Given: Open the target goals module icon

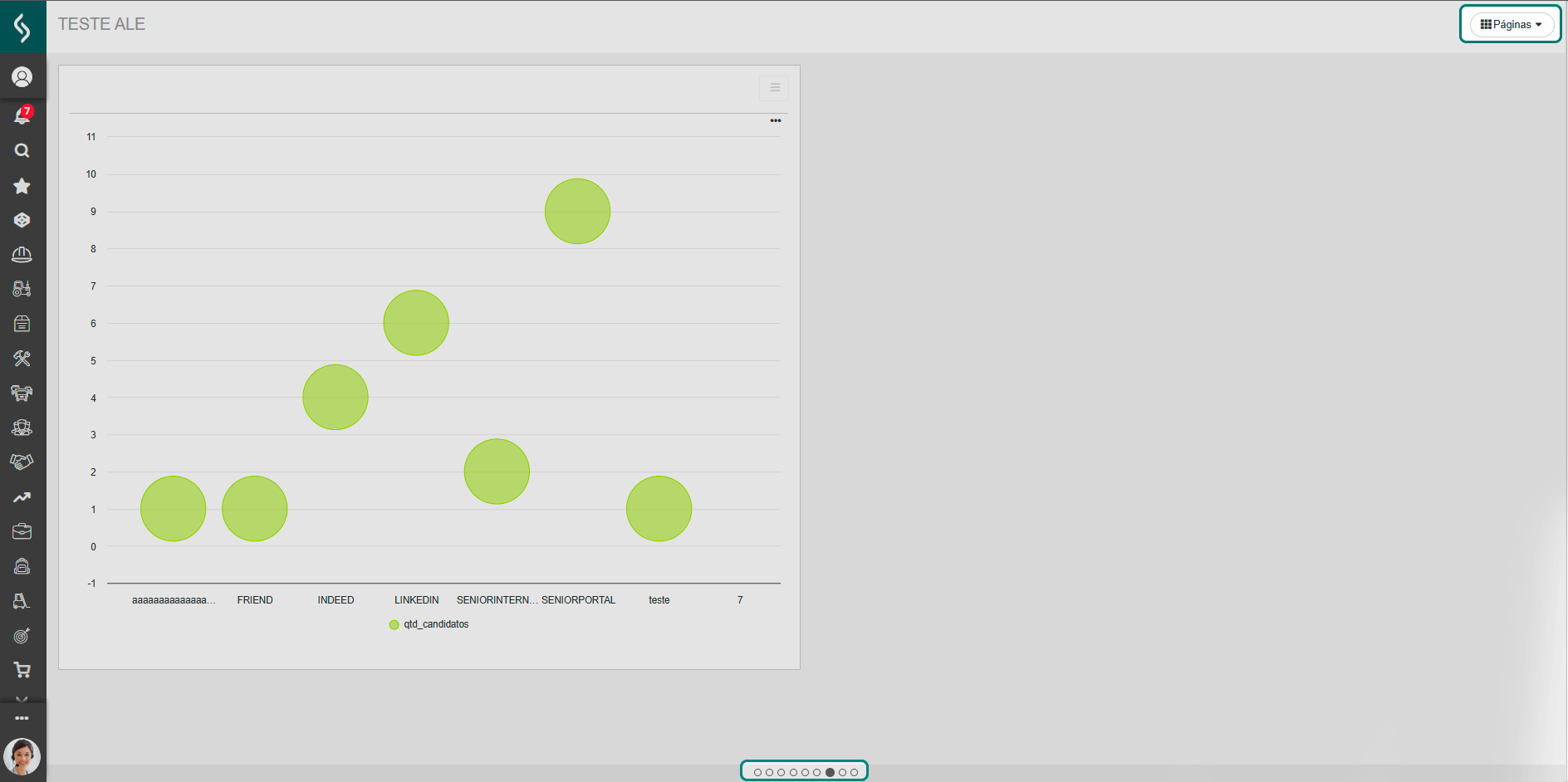Looking at the screenshot, I should [x=22, y=636].
